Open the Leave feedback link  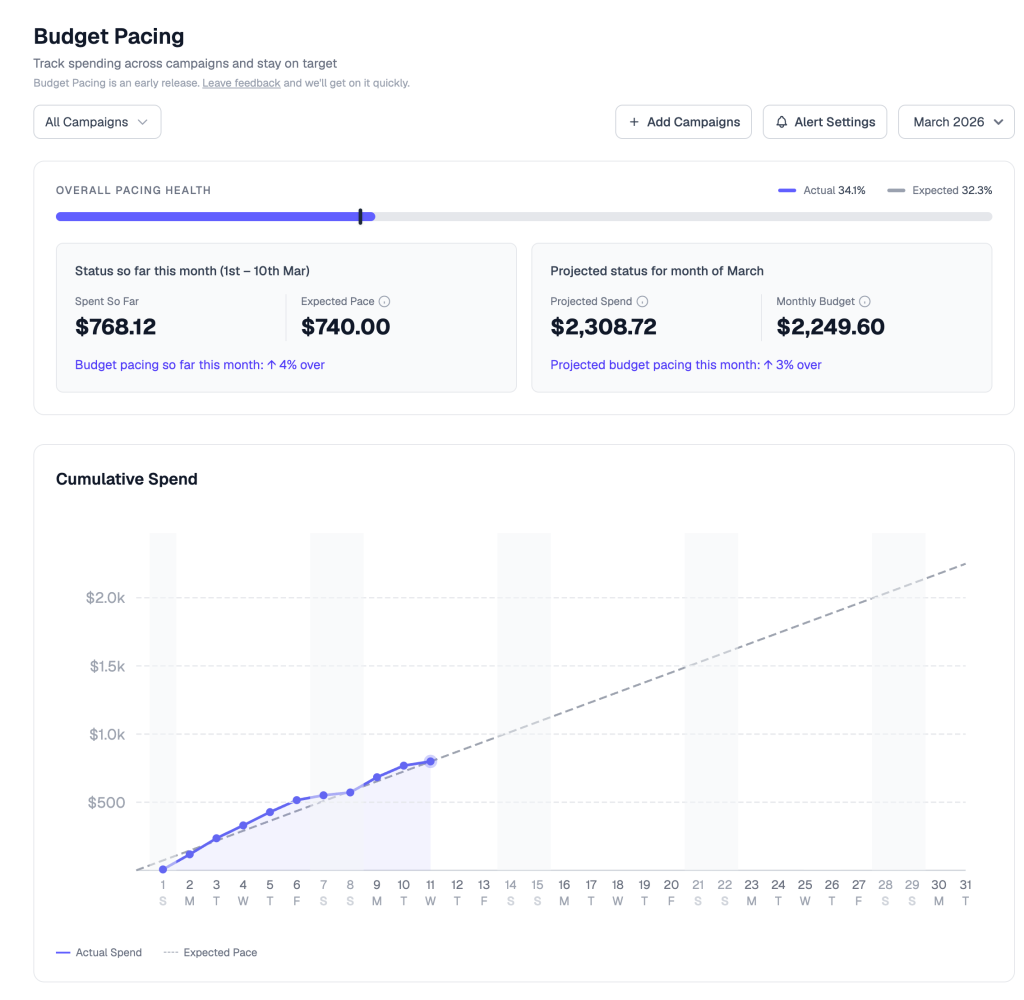[241, 83]
